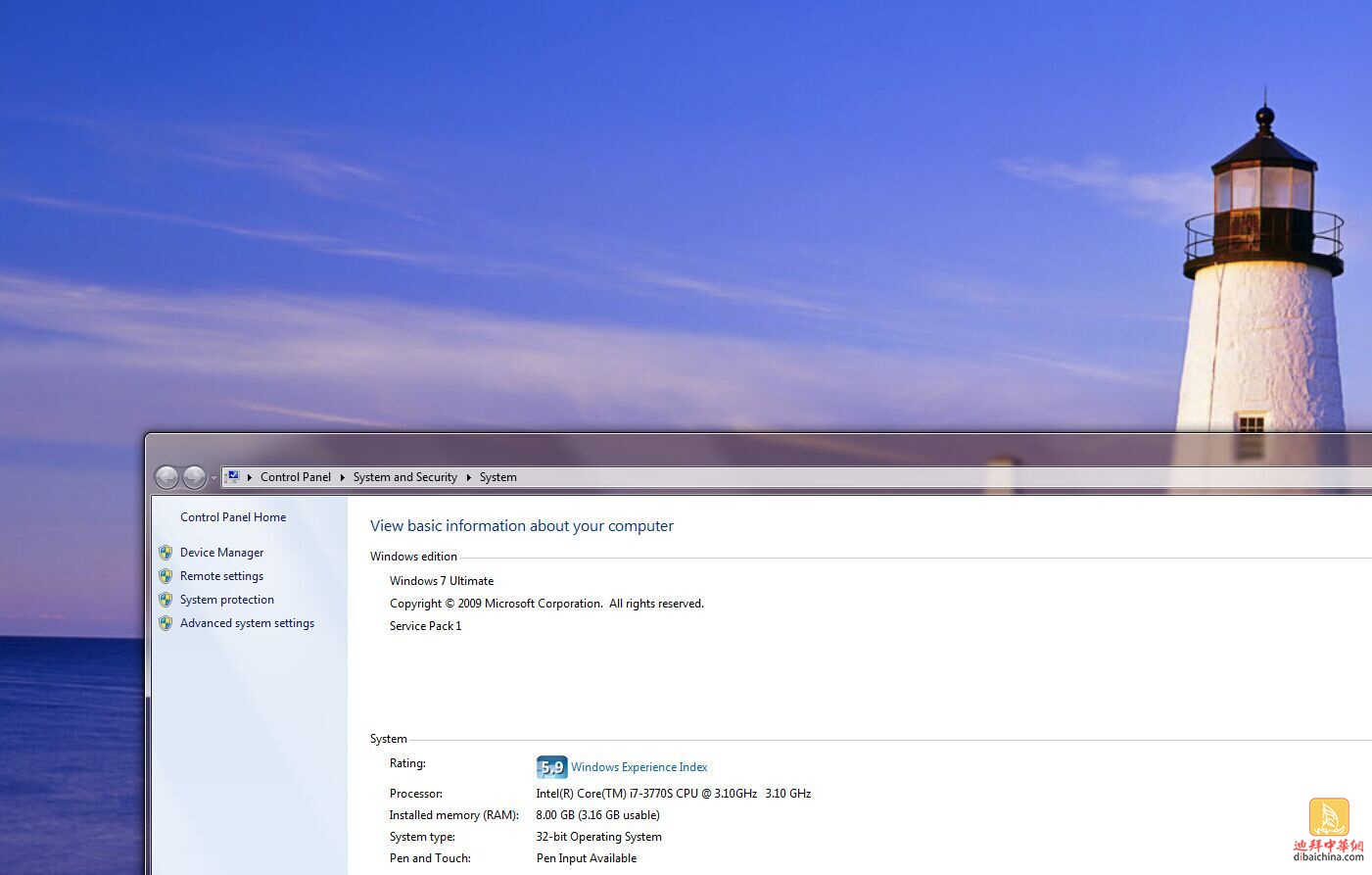1372x875 pixels.
Task: Click the computer icon in address bar
Action: [233, 477]
